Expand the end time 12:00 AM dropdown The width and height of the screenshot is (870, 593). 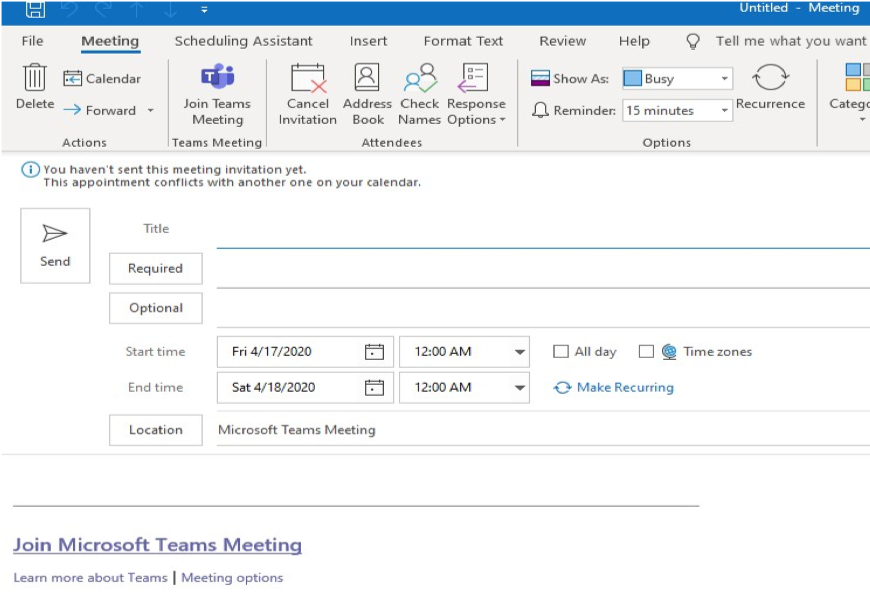pos(519,387)
